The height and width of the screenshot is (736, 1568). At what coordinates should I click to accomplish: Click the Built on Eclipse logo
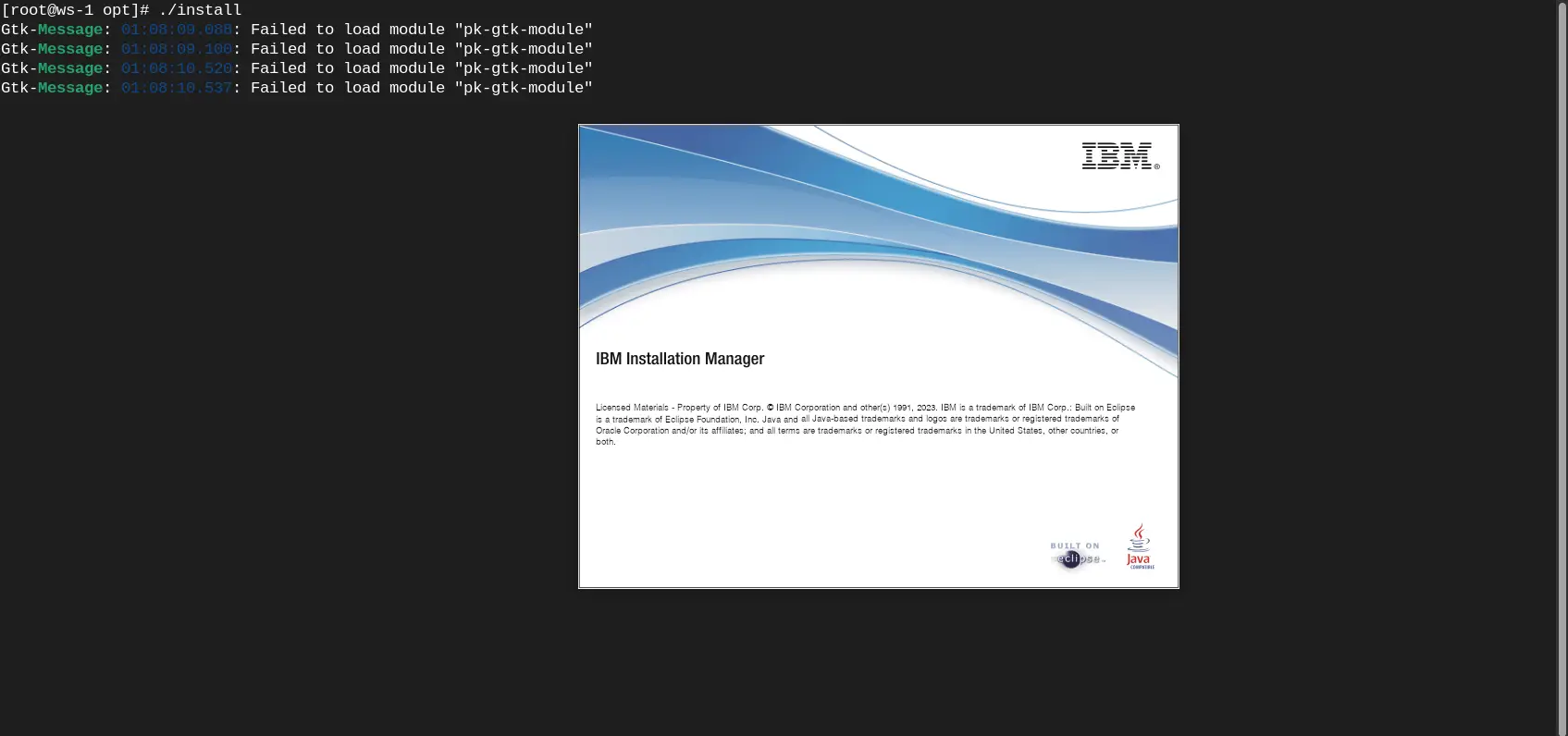(1076, 555)
